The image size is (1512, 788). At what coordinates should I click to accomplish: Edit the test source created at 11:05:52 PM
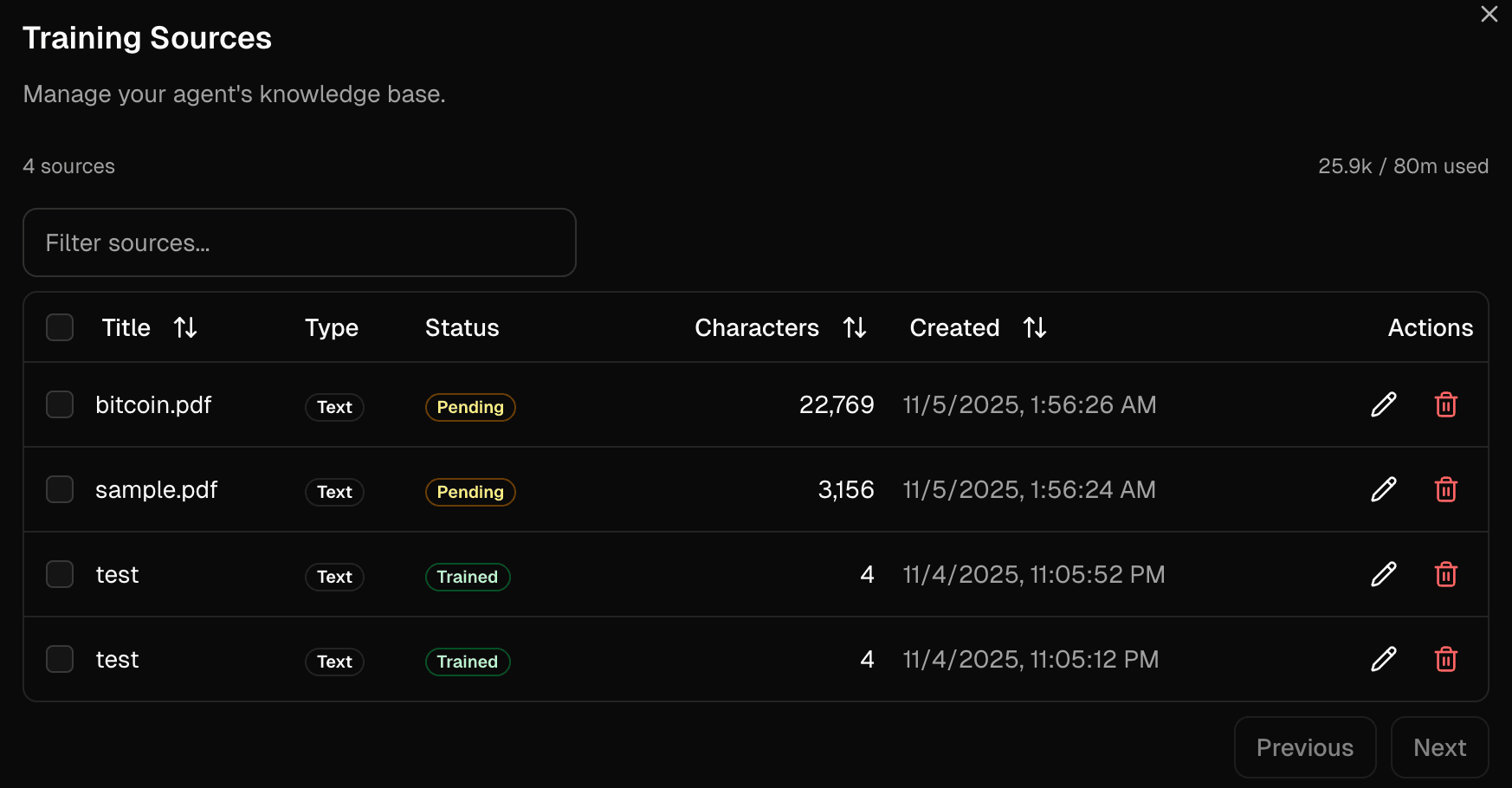coord(1383,574)
